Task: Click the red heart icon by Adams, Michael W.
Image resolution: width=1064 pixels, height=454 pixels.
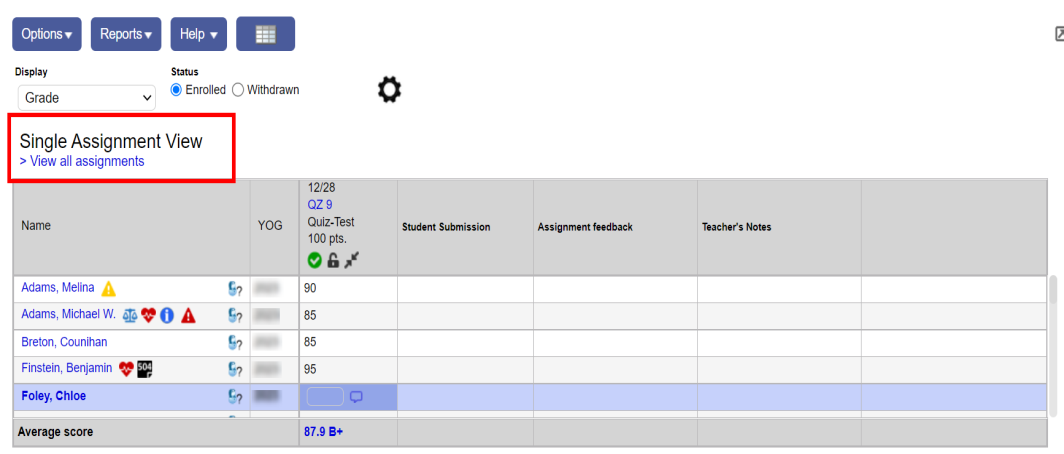Action: tap(149, 315)
